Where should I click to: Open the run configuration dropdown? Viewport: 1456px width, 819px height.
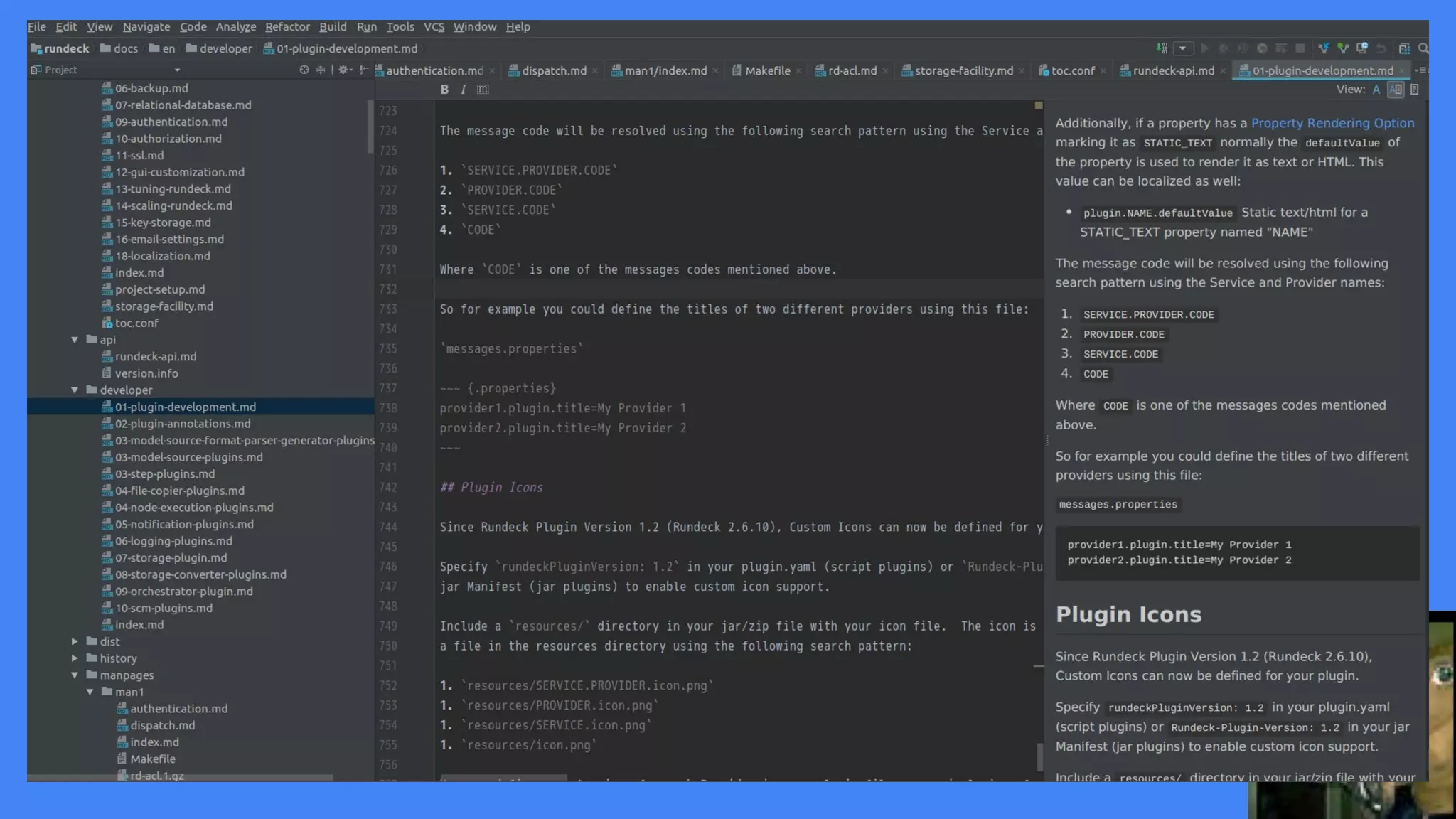click(x=1182, y=48)
